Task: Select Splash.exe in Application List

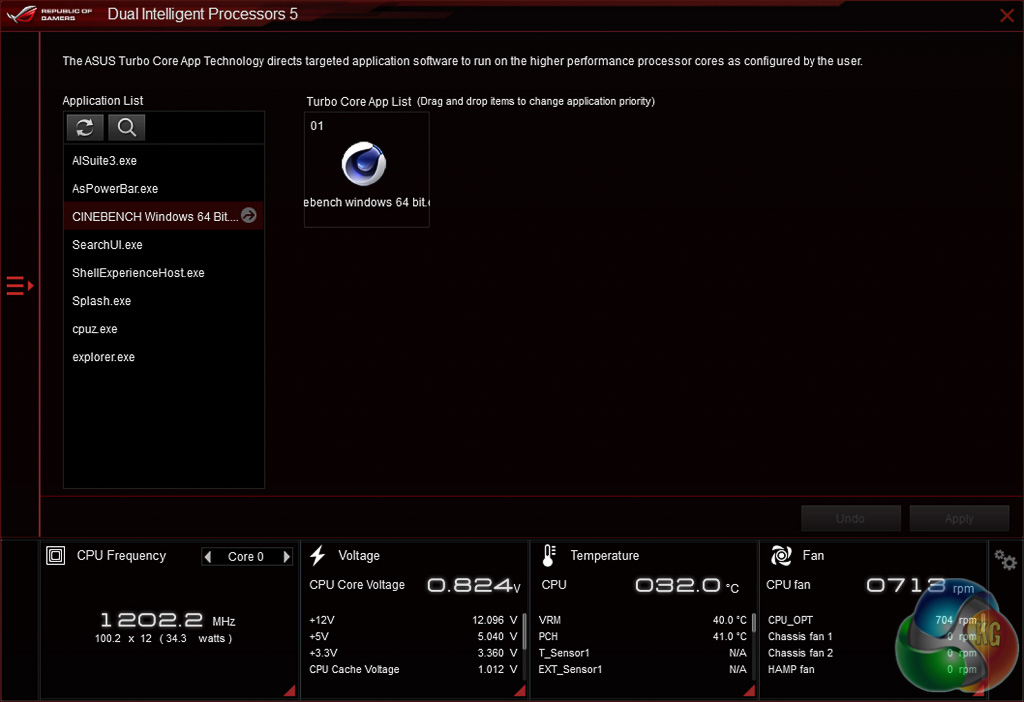Action: (163, 301)
